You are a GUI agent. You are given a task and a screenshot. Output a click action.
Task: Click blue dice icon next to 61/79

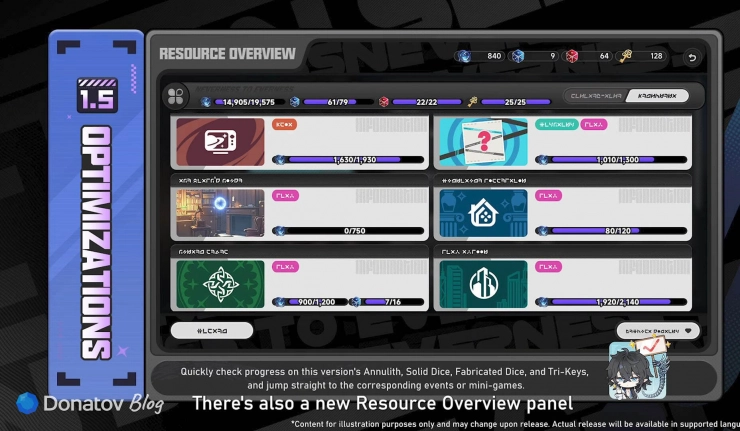[x=294, y=102]
